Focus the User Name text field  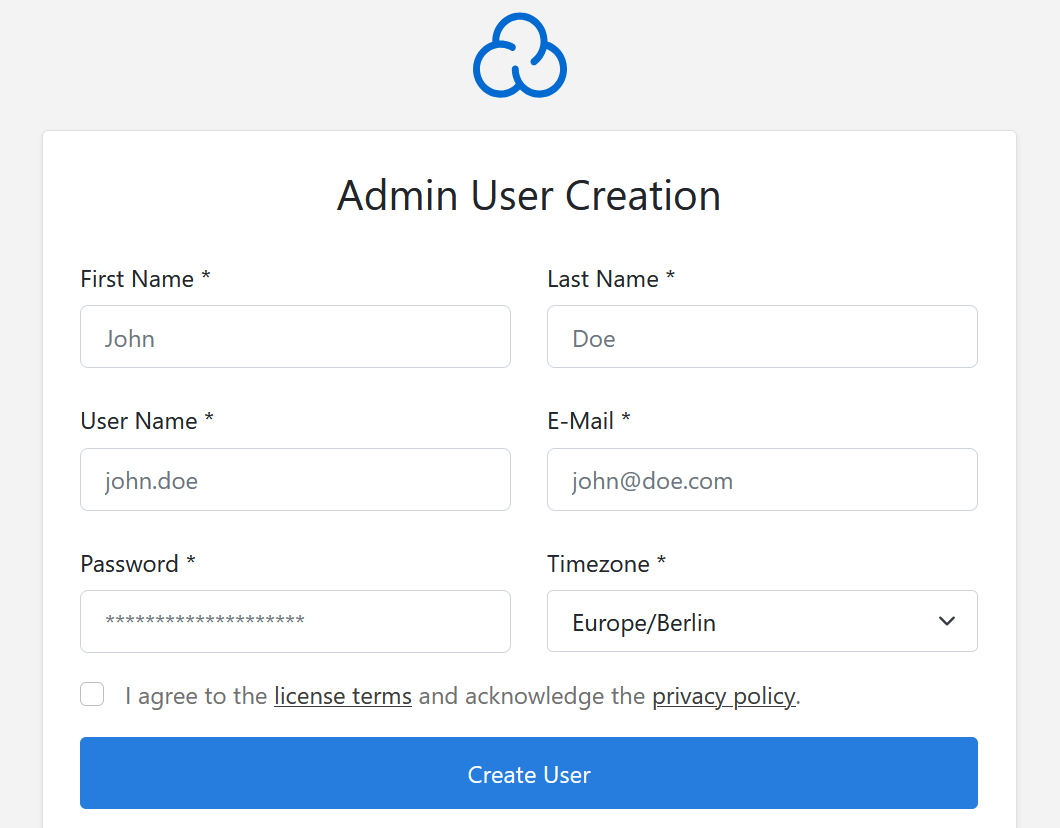[295, 480]
